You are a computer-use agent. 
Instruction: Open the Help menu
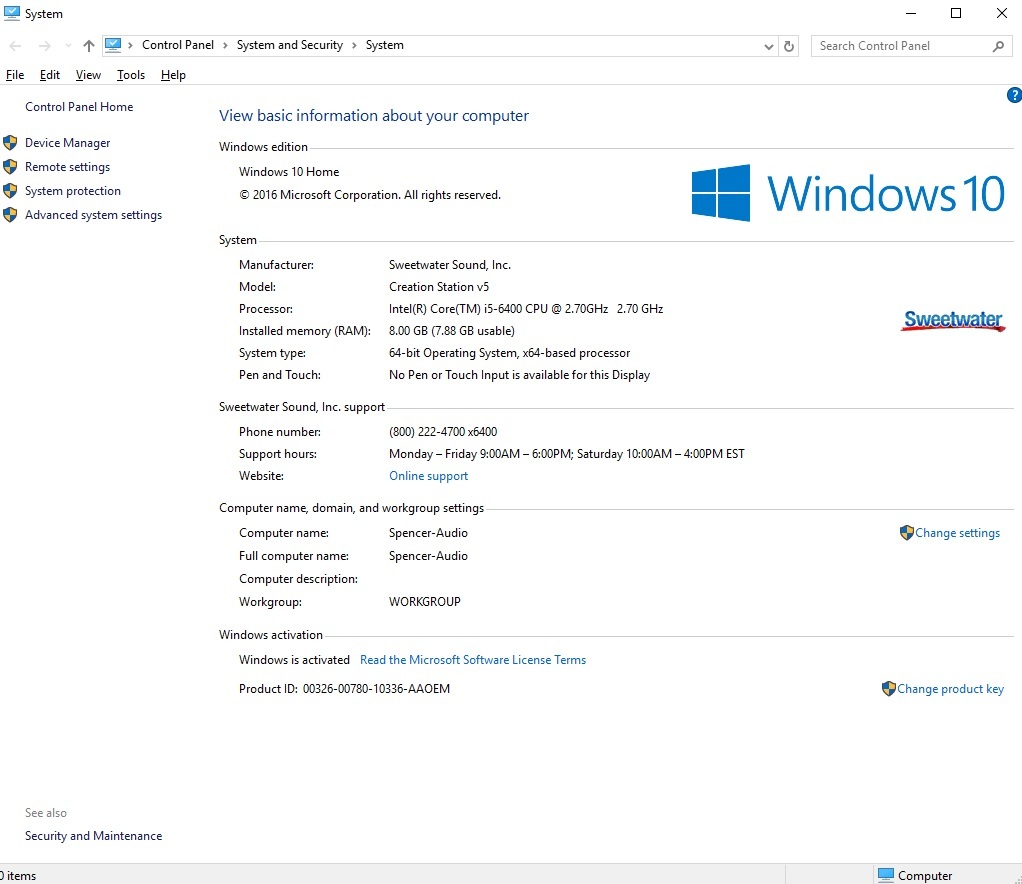tap(173, 75)
